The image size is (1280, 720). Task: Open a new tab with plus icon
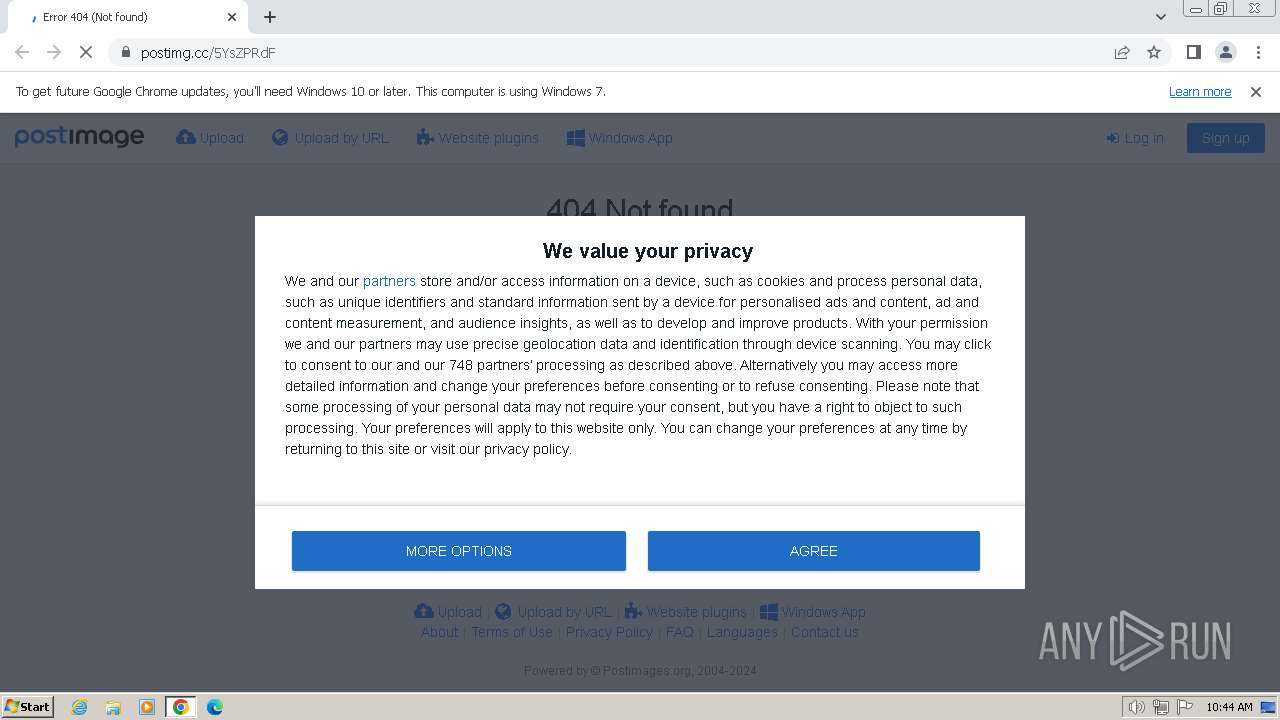tap(270, 17)
